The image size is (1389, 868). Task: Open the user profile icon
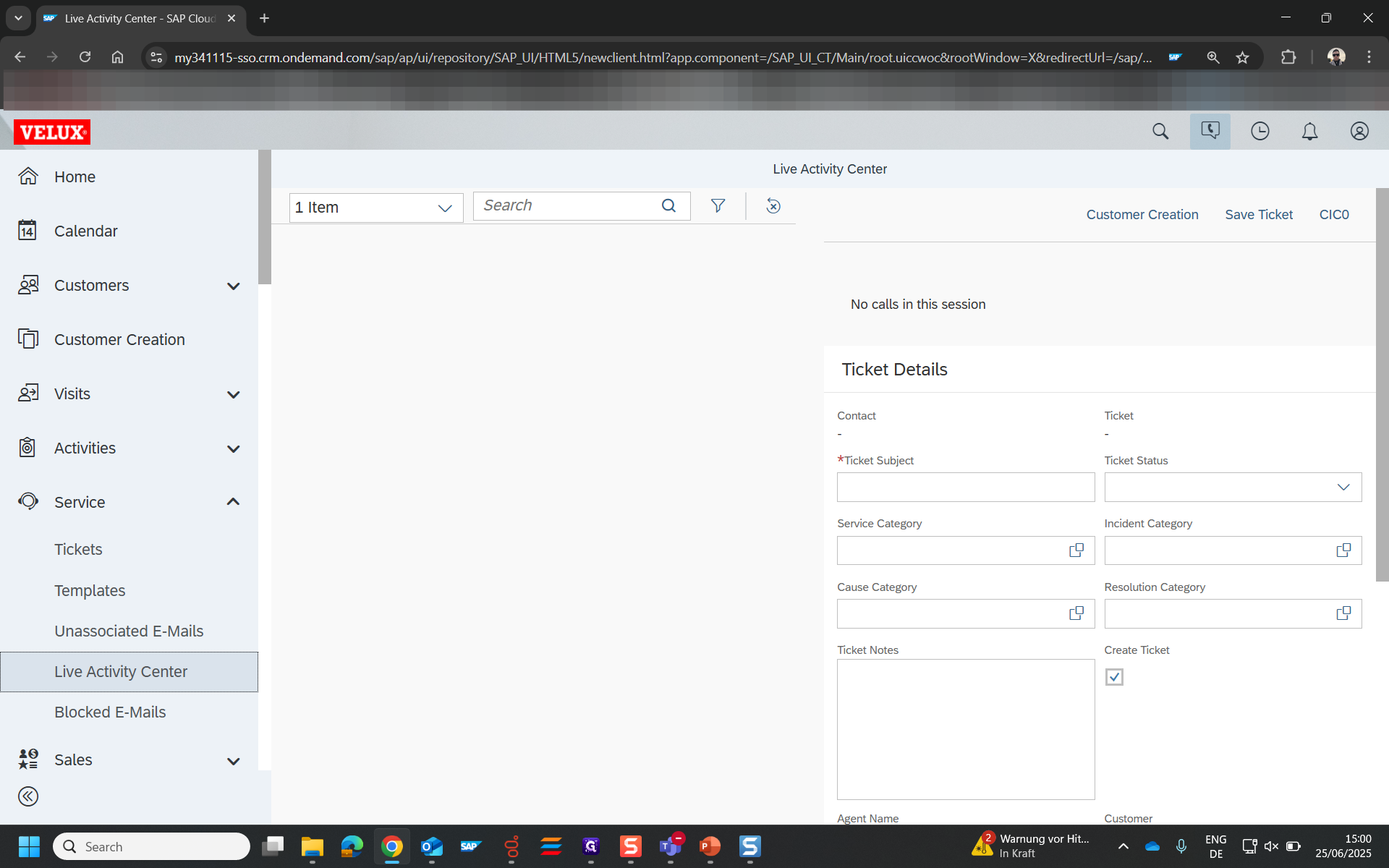1359,131
